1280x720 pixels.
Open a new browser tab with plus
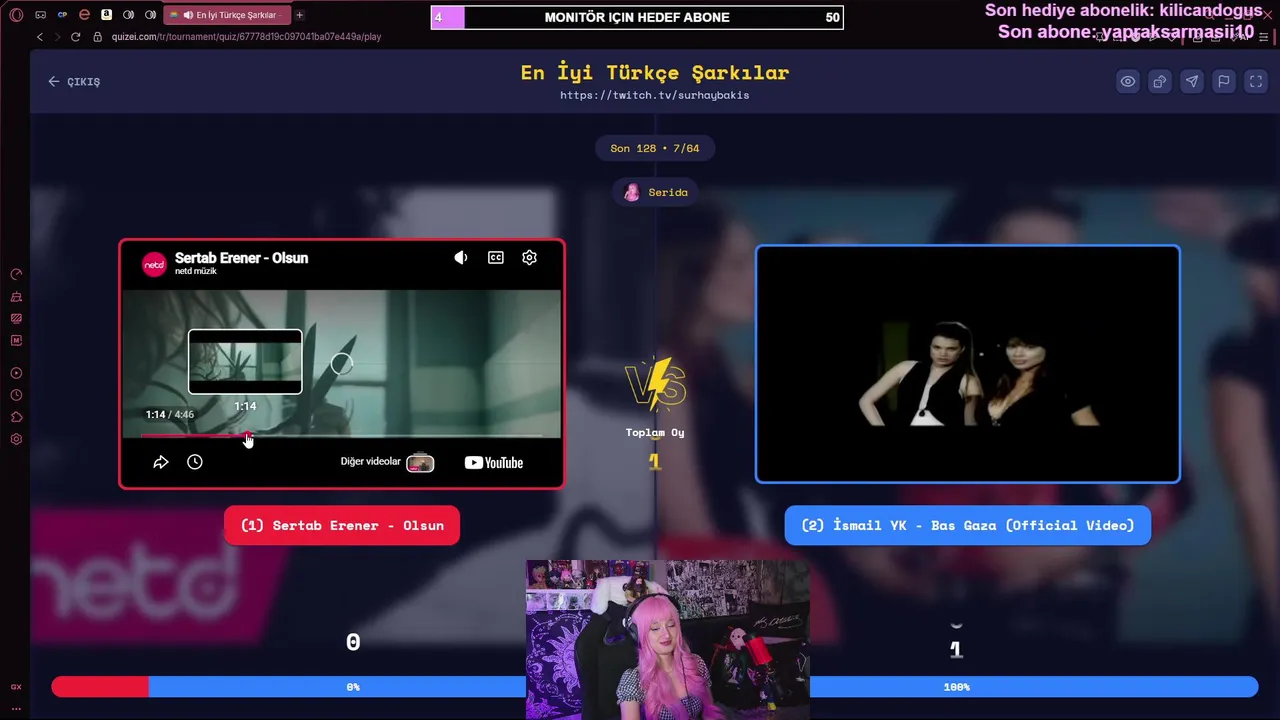[x=299, y=15]
